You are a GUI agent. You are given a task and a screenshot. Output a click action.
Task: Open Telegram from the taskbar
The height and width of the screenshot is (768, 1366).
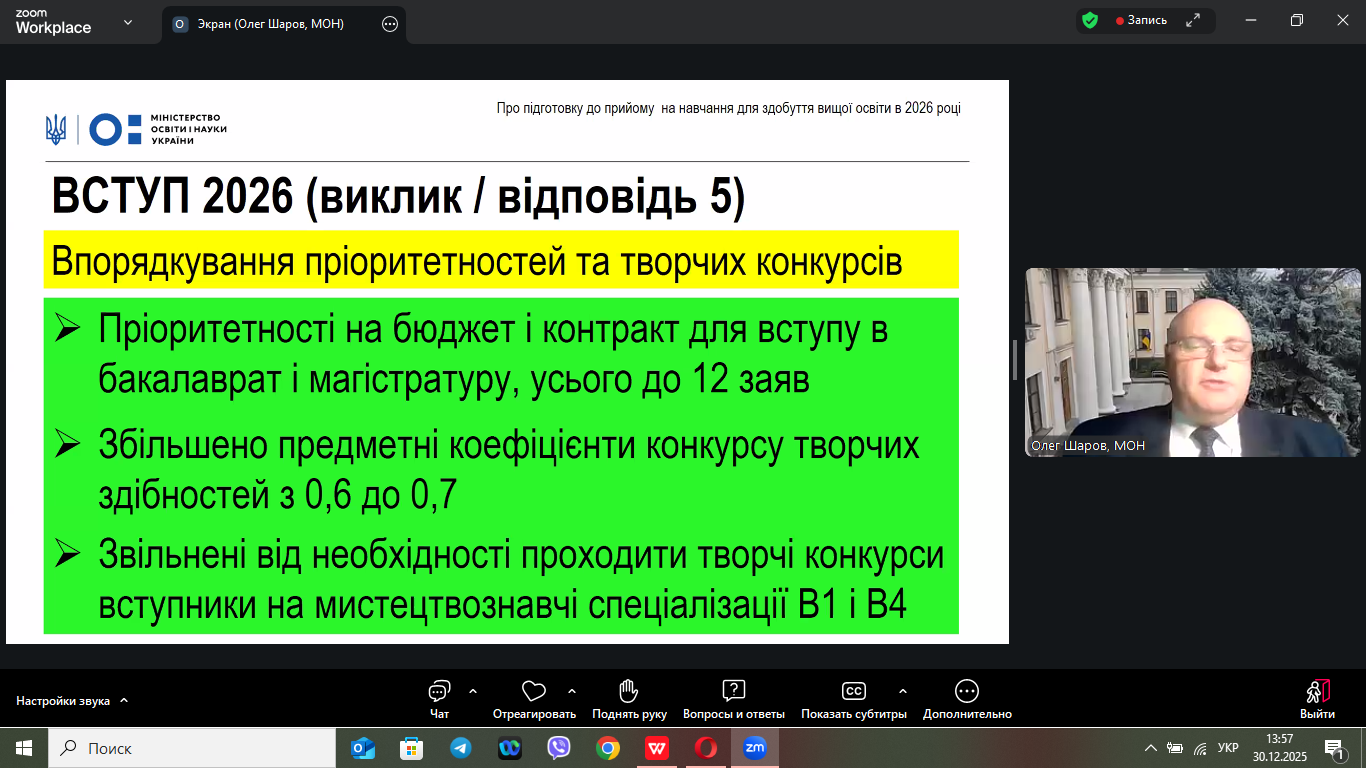click(461, 748)
